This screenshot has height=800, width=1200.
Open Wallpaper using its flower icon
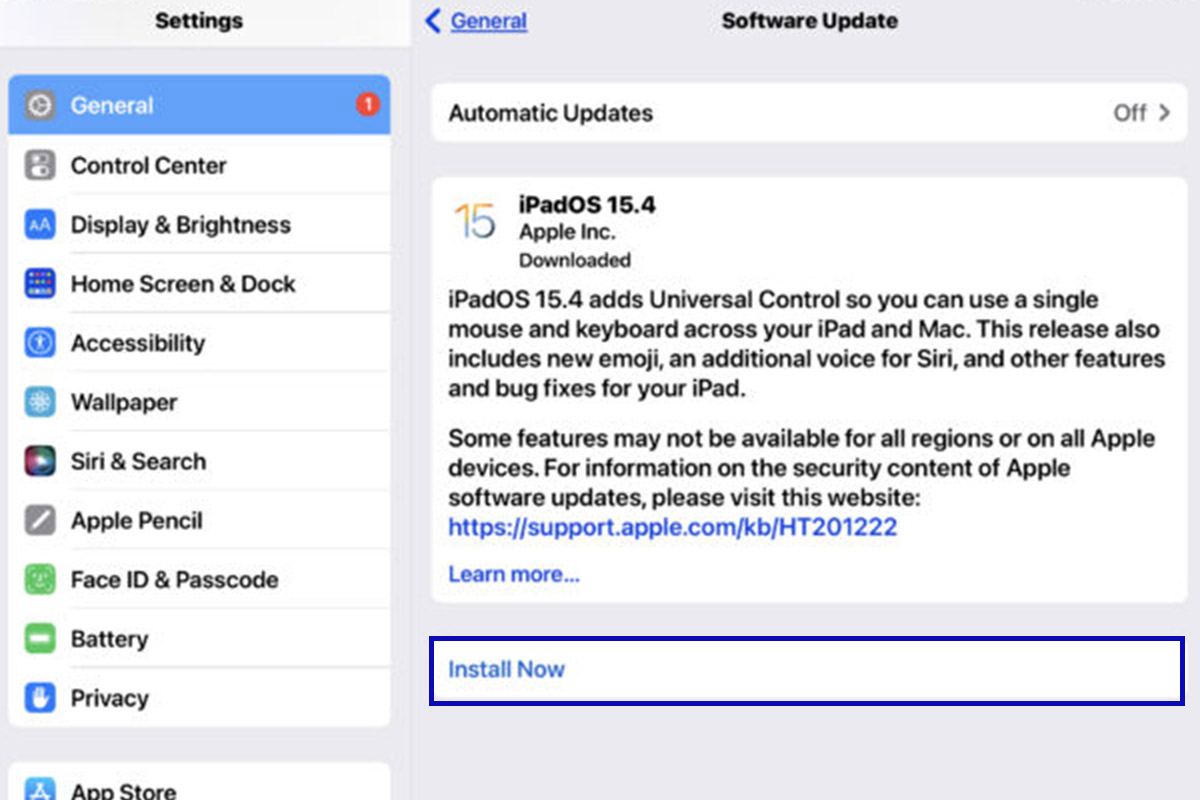pyautogui.click(x=38, y=402)
